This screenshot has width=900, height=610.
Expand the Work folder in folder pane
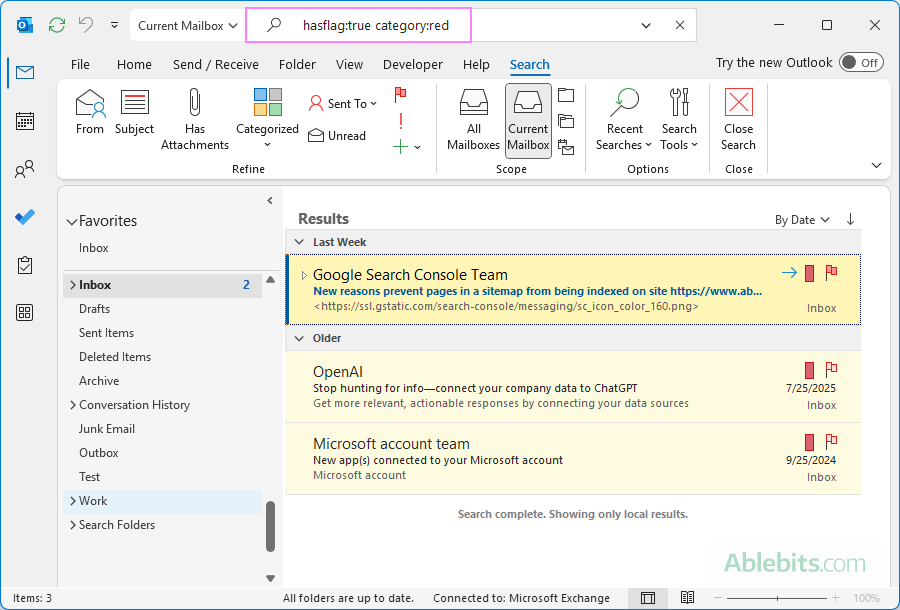[x=72, y=501]
